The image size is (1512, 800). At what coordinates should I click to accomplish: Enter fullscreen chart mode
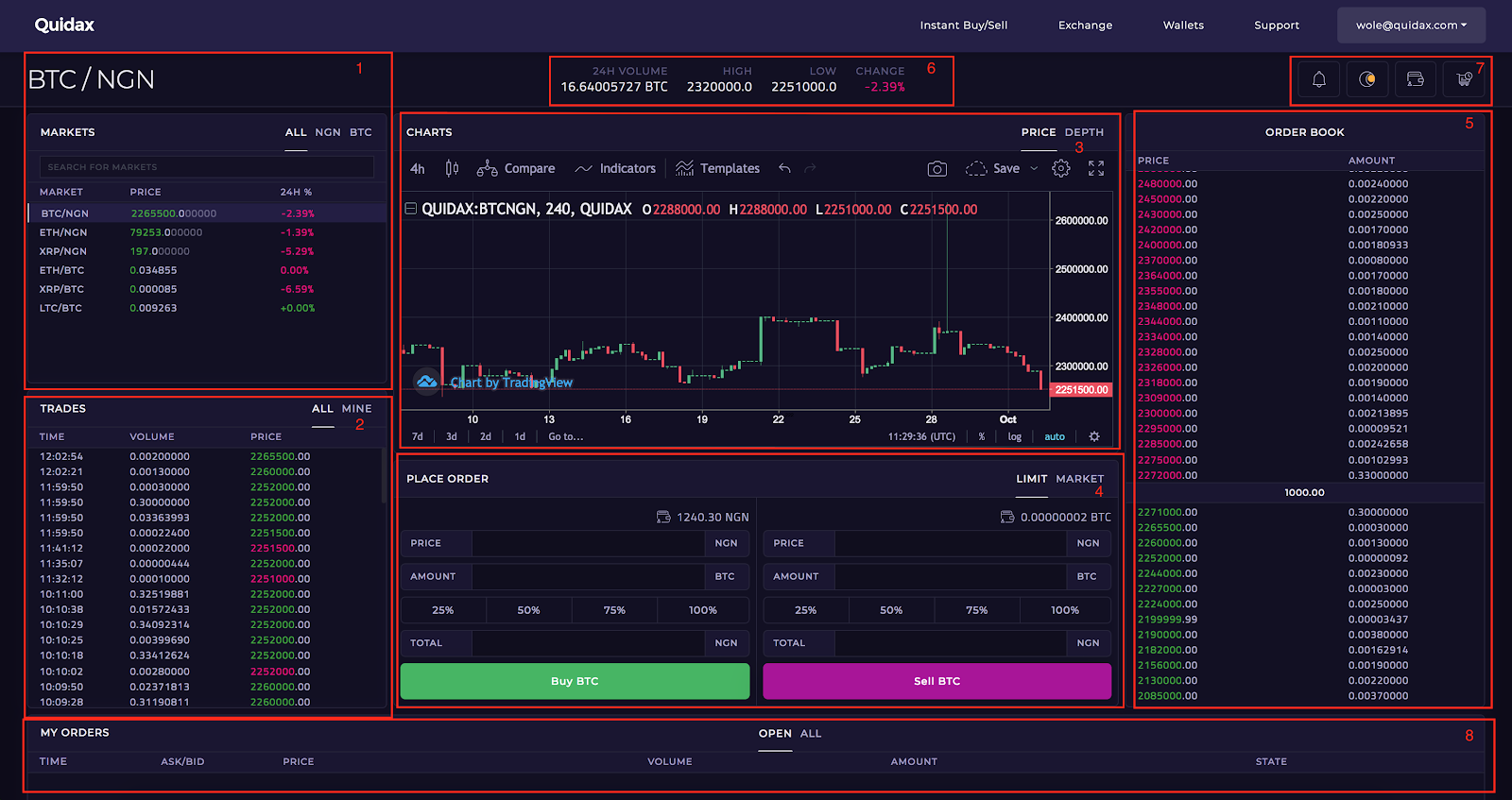(1096, 168)
